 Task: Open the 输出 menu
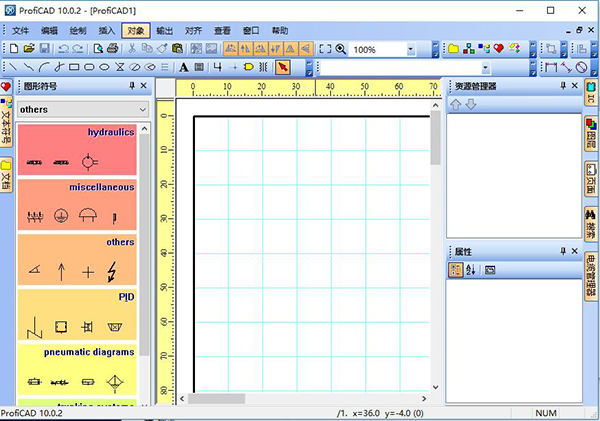pos(165,31)
